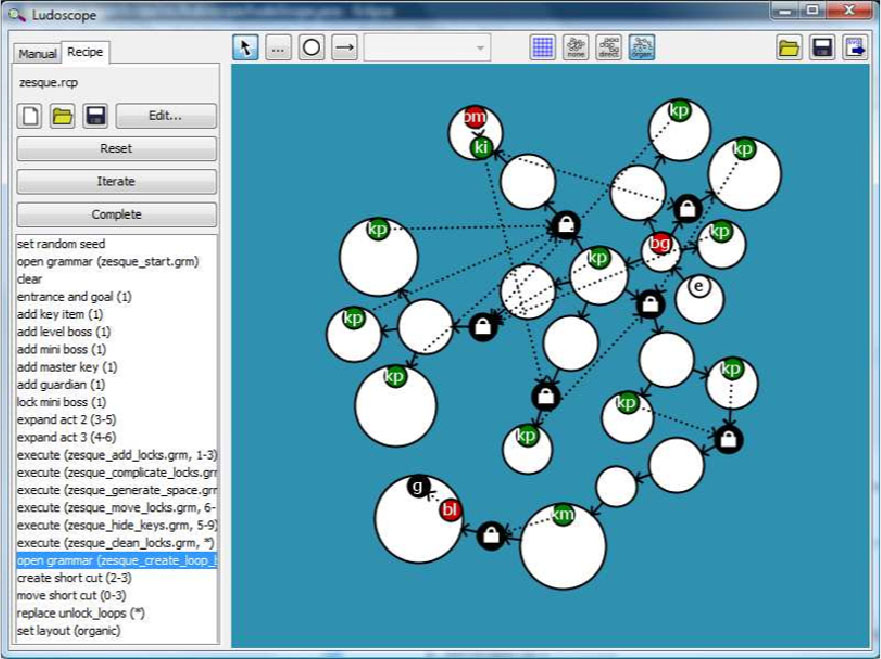The width and height of the screenshot is (881, 659).
Task: Switch layout mode to 'none'
Action: click(575, 45)
